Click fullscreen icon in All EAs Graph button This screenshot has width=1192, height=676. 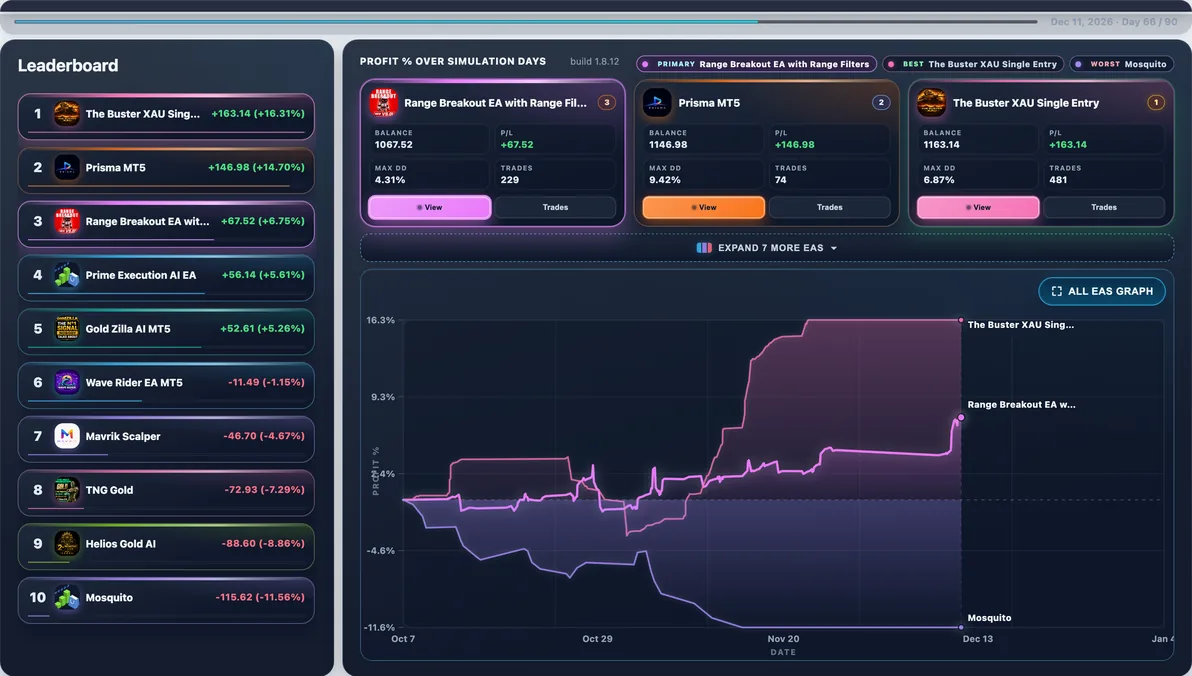pyautogui.click(x=1057, y=291)
